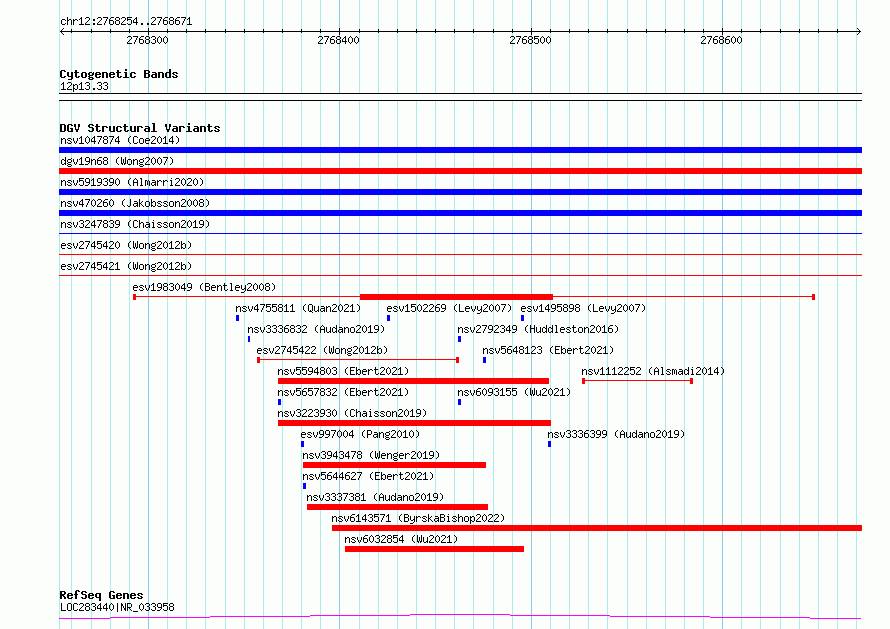
Task: Select the dgv19n68 (Wong2007) variant label
Action: (117, 161)
